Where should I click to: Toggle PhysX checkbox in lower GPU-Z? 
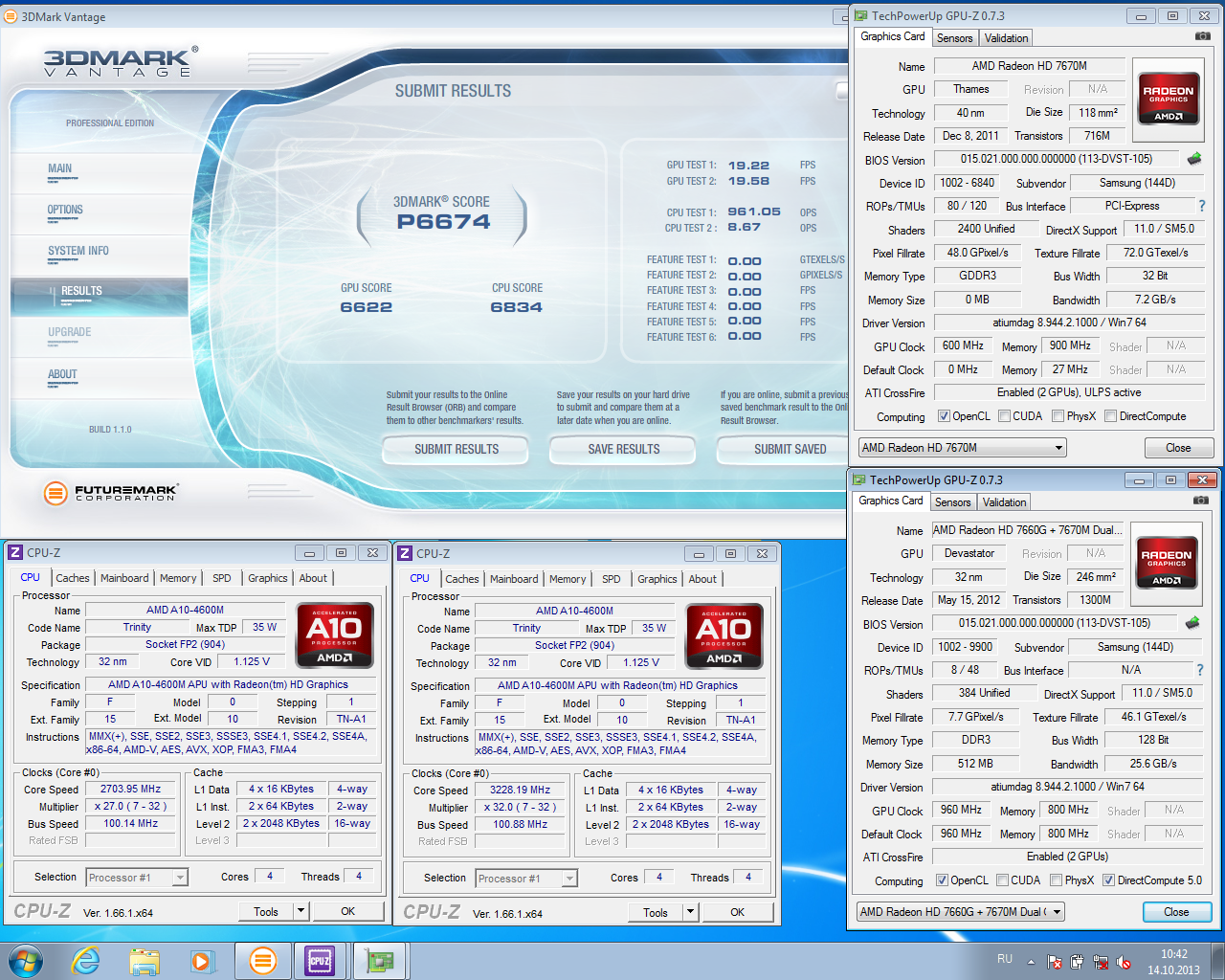(x=1056, y=880)
